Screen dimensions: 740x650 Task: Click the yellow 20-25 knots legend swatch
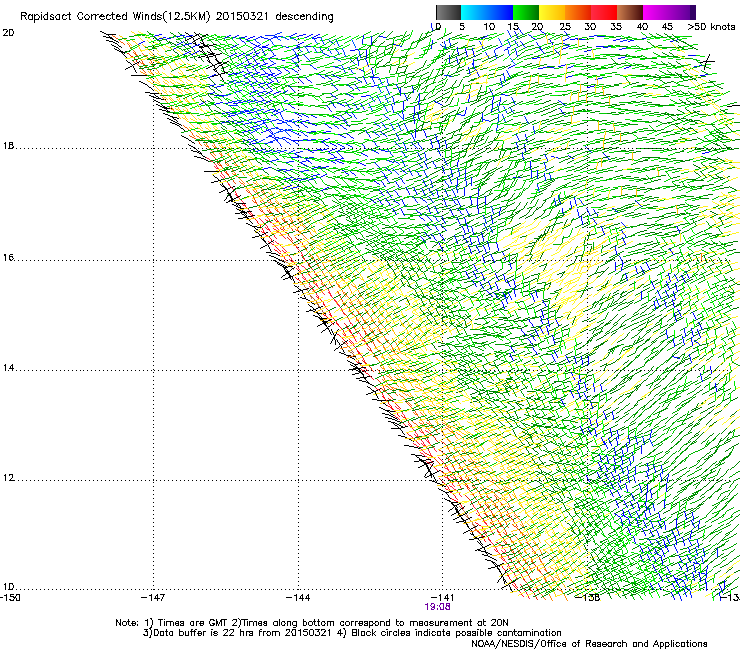point(552,12)
